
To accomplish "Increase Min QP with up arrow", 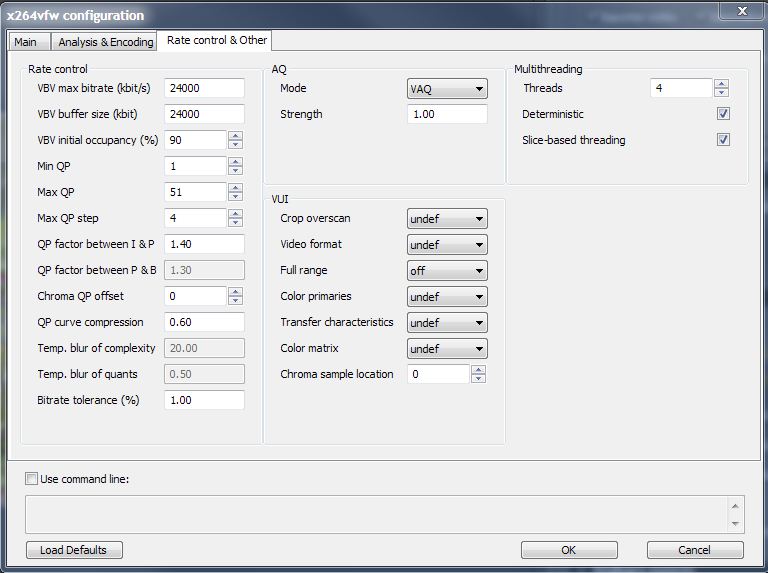I will 236,162.
